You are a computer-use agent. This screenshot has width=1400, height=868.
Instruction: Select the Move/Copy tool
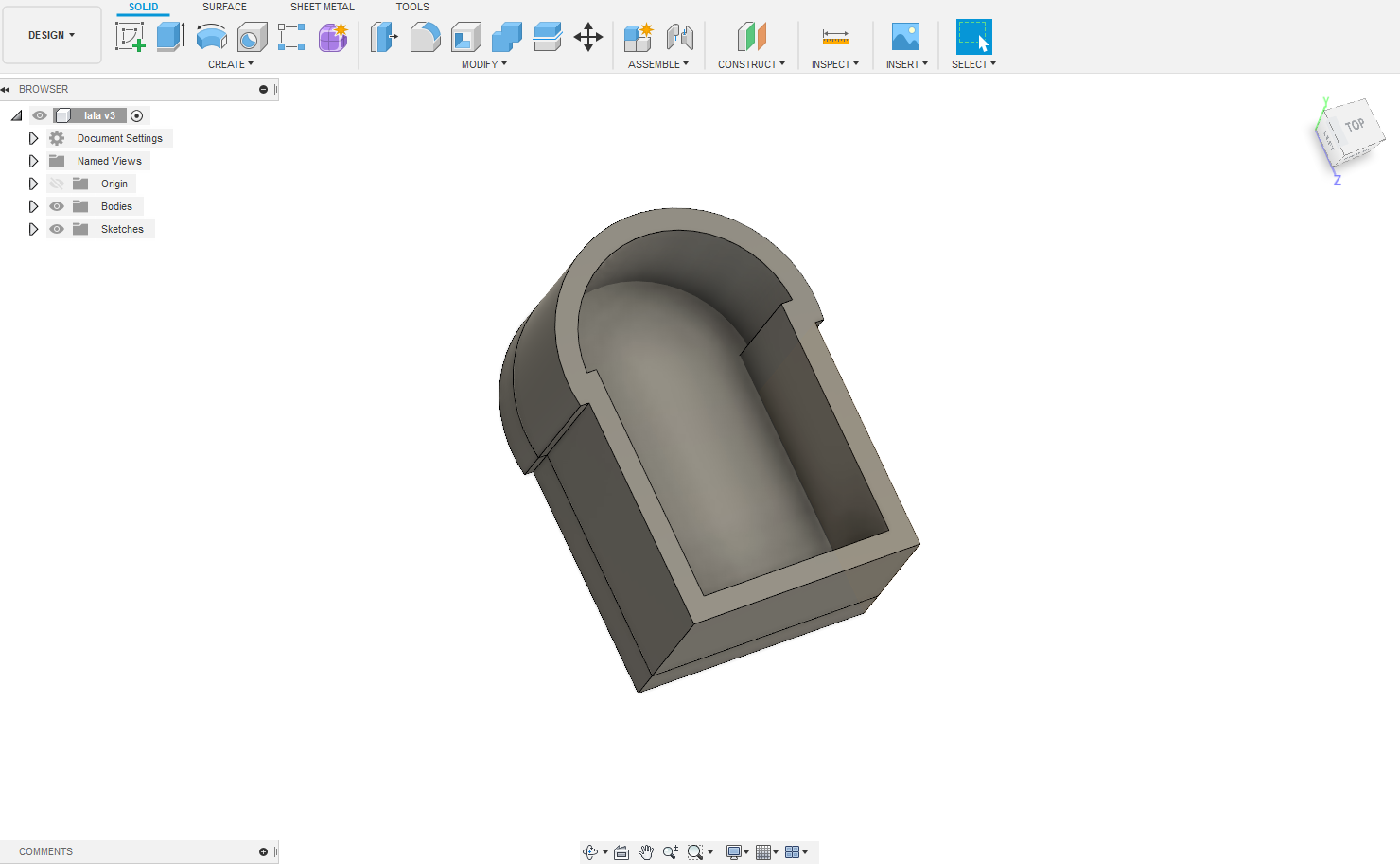click(588, 37)
